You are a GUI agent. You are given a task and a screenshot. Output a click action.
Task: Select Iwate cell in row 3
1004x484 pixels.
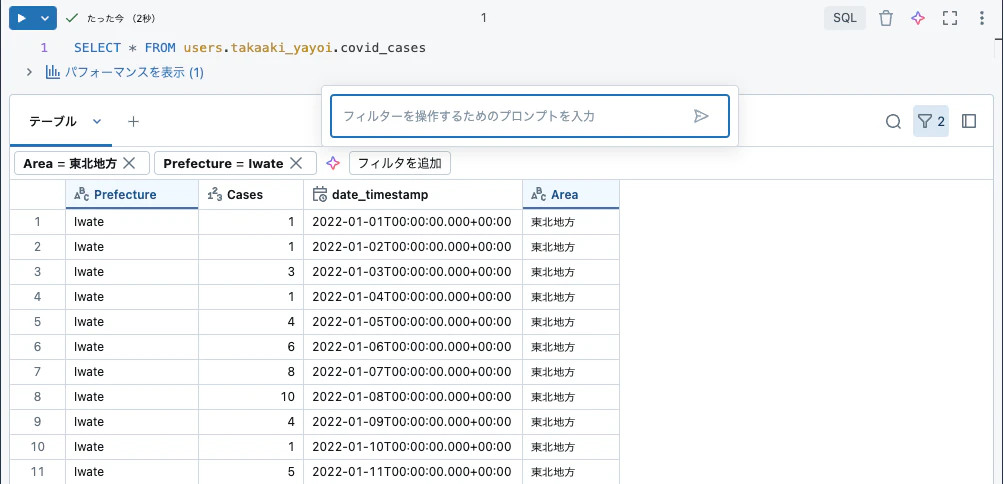click(x=132, y=271)
